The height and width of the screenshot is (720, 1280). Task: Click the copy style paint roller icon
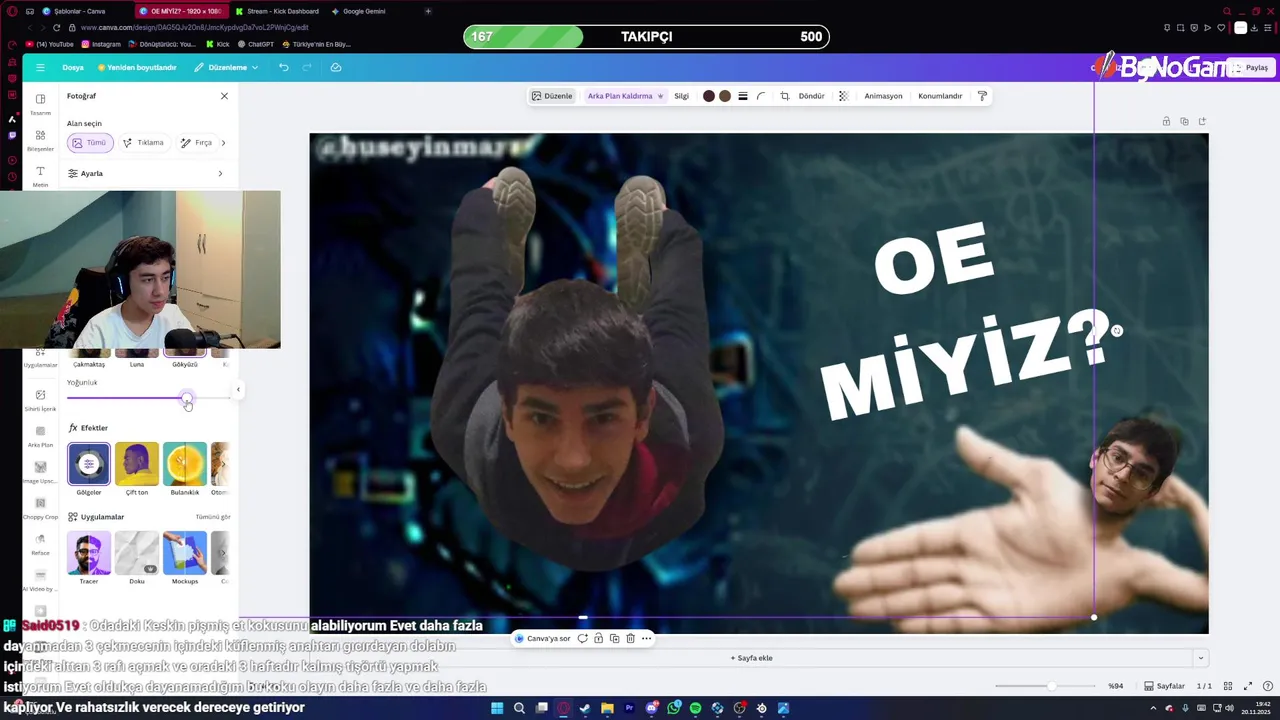tap(982, 96)
